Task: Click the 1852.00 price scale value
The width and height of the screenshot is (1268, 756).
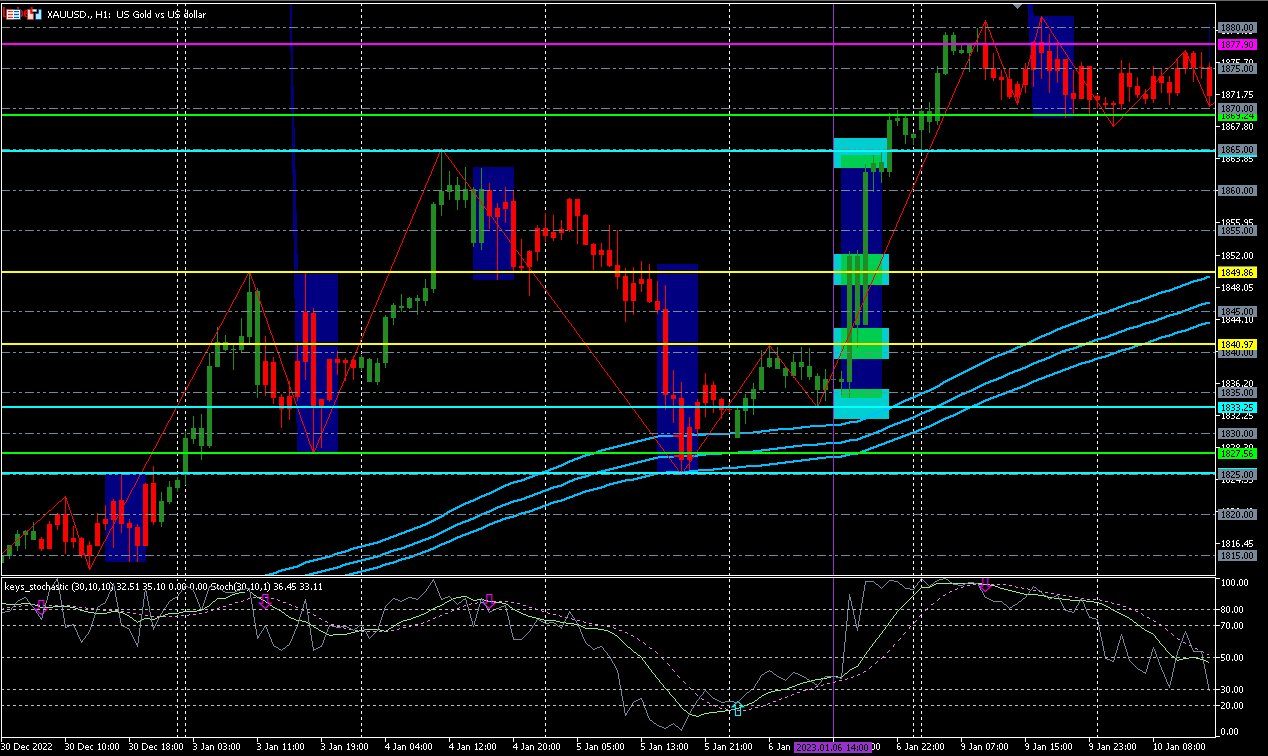Action: point(1237,254)
